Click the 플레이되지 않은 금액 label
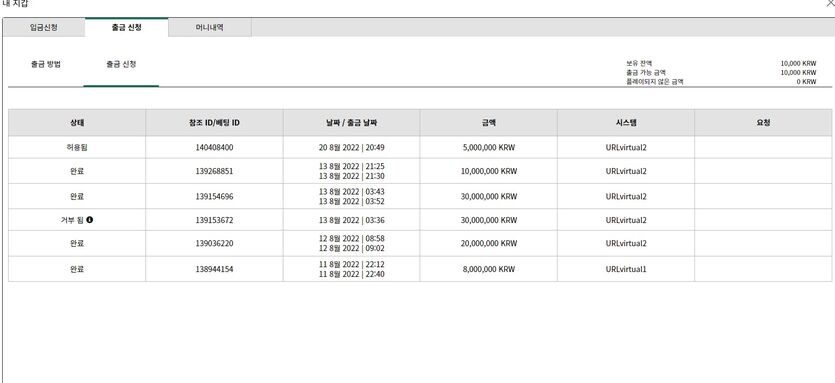 point(654,82)
